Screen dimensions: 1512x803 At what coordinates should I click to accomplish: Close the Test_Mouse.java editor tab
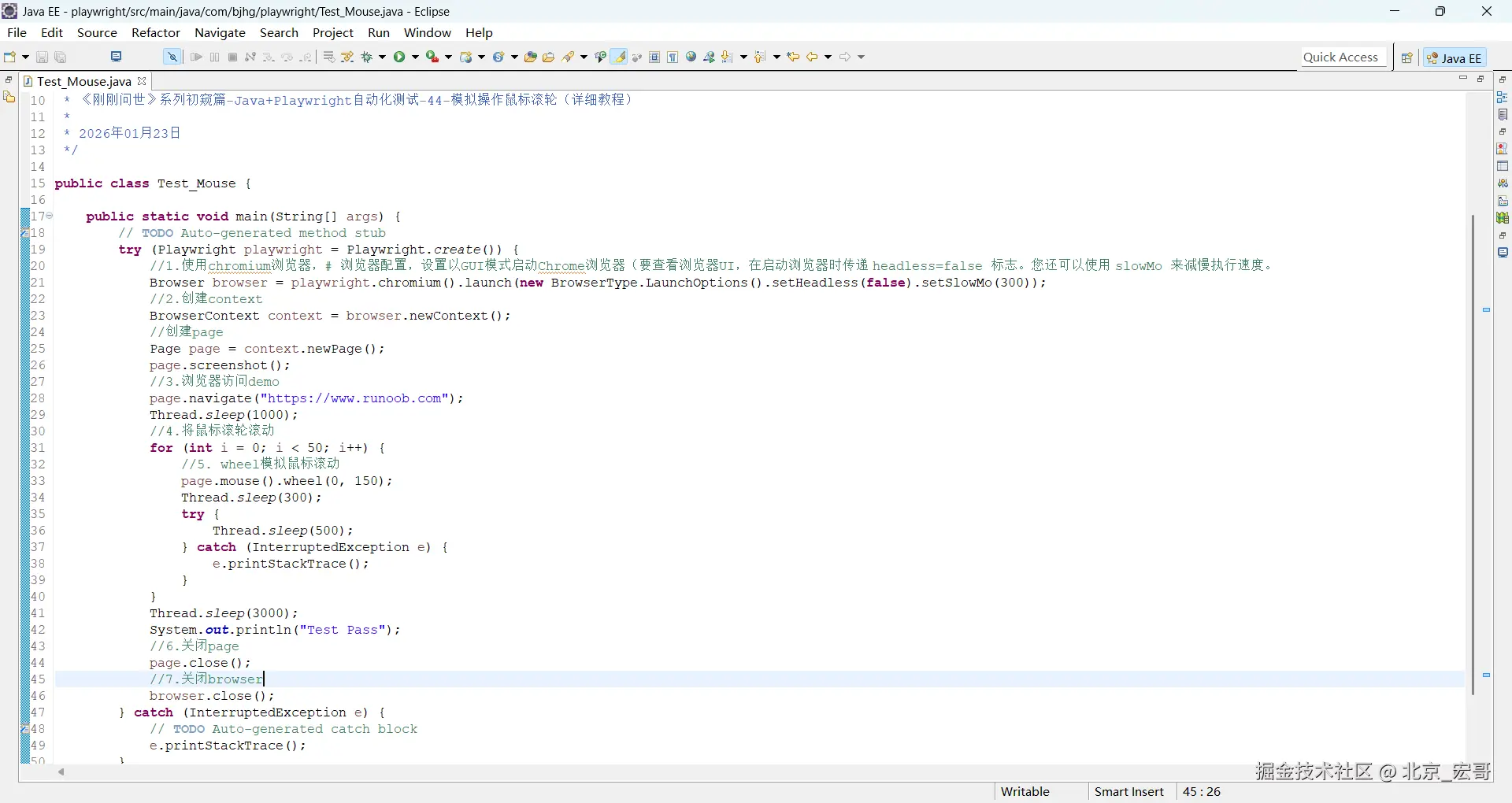142,81
